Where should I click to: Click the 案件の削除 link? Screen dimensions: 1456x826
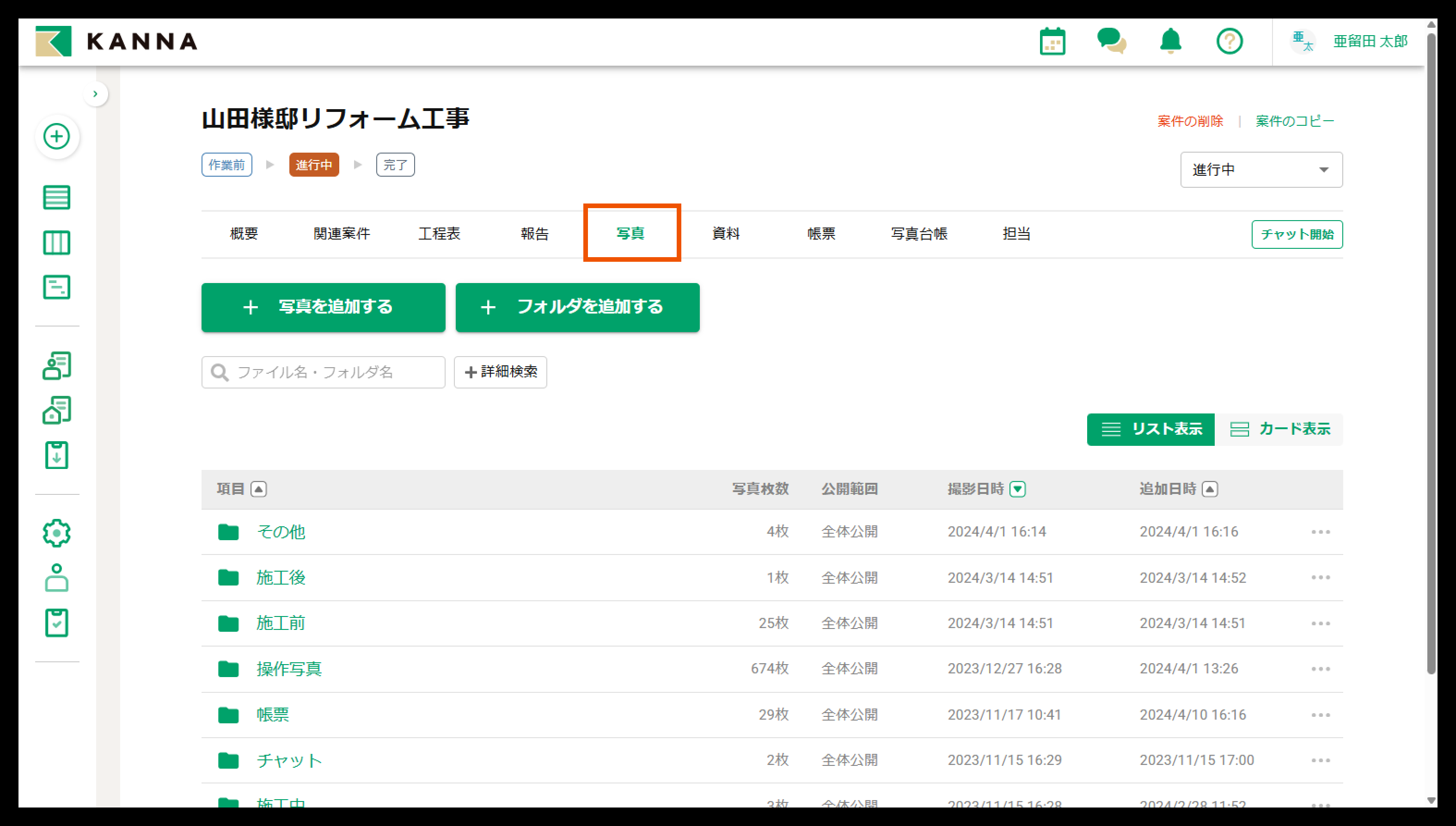[1190, 121]
